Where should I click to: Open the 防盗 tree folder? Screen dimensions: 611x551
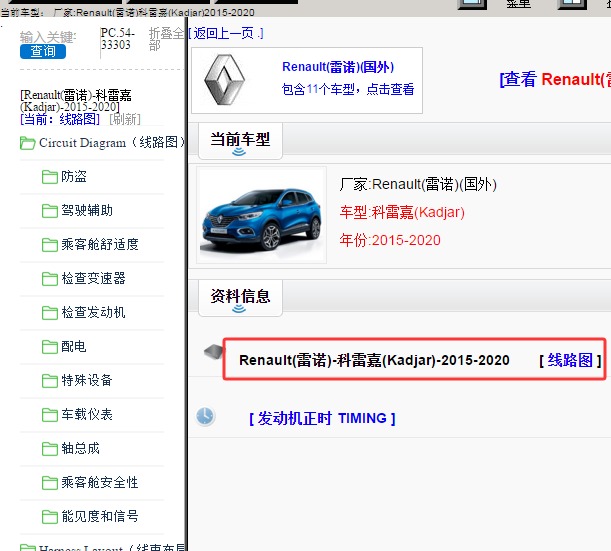click(x=74, y=177)
